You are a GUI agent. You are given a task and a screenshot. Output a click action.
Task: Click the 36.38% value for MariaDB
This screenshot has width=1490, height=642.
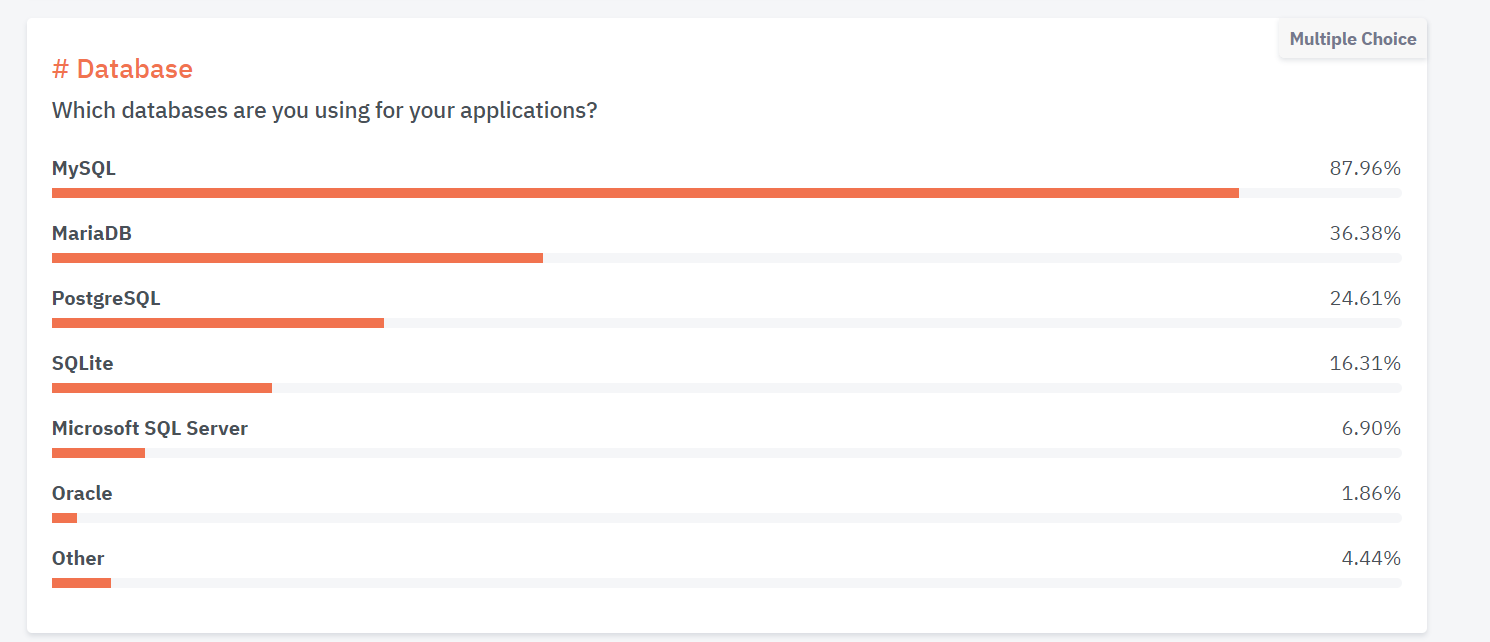[x=1365, y=233]
